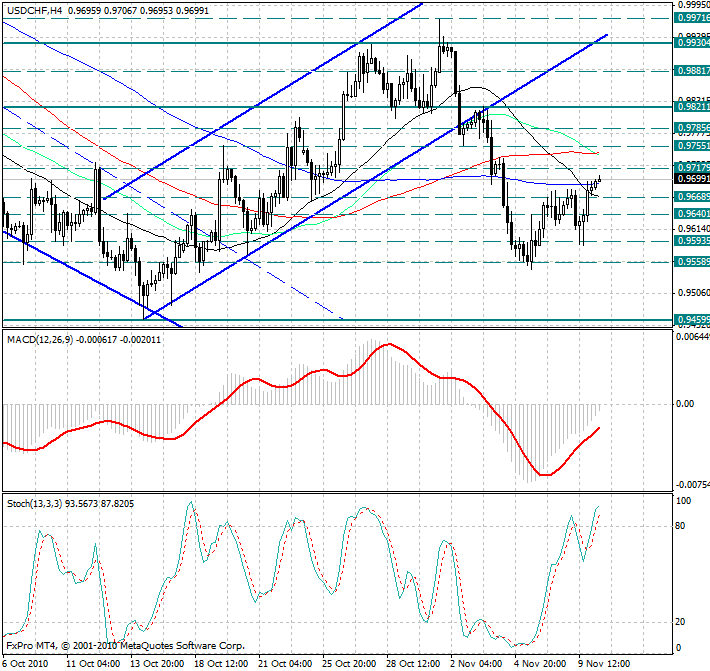Screen dimensions: 710x671
Task: Click the 13 Oct 20:00 time label
Action: [x=157, y=664]
